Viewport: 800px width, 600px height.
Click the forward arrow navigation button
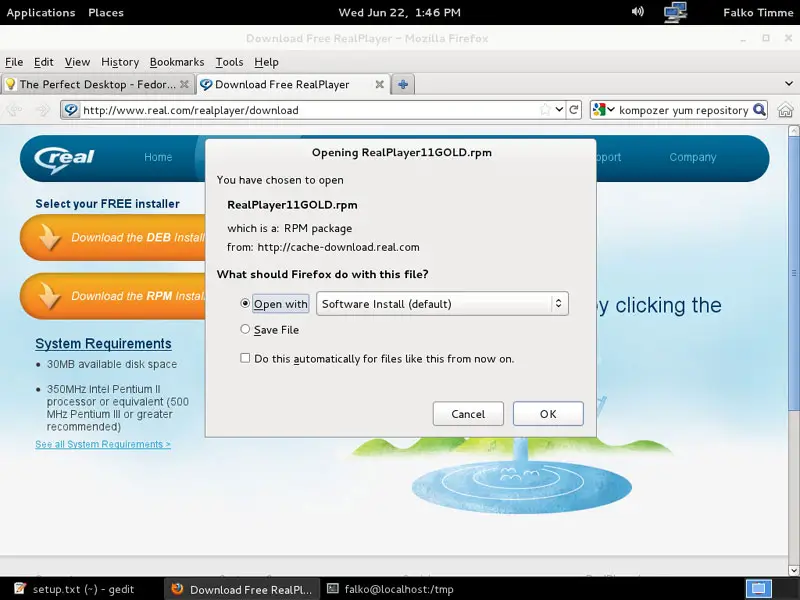pos(43,110)
